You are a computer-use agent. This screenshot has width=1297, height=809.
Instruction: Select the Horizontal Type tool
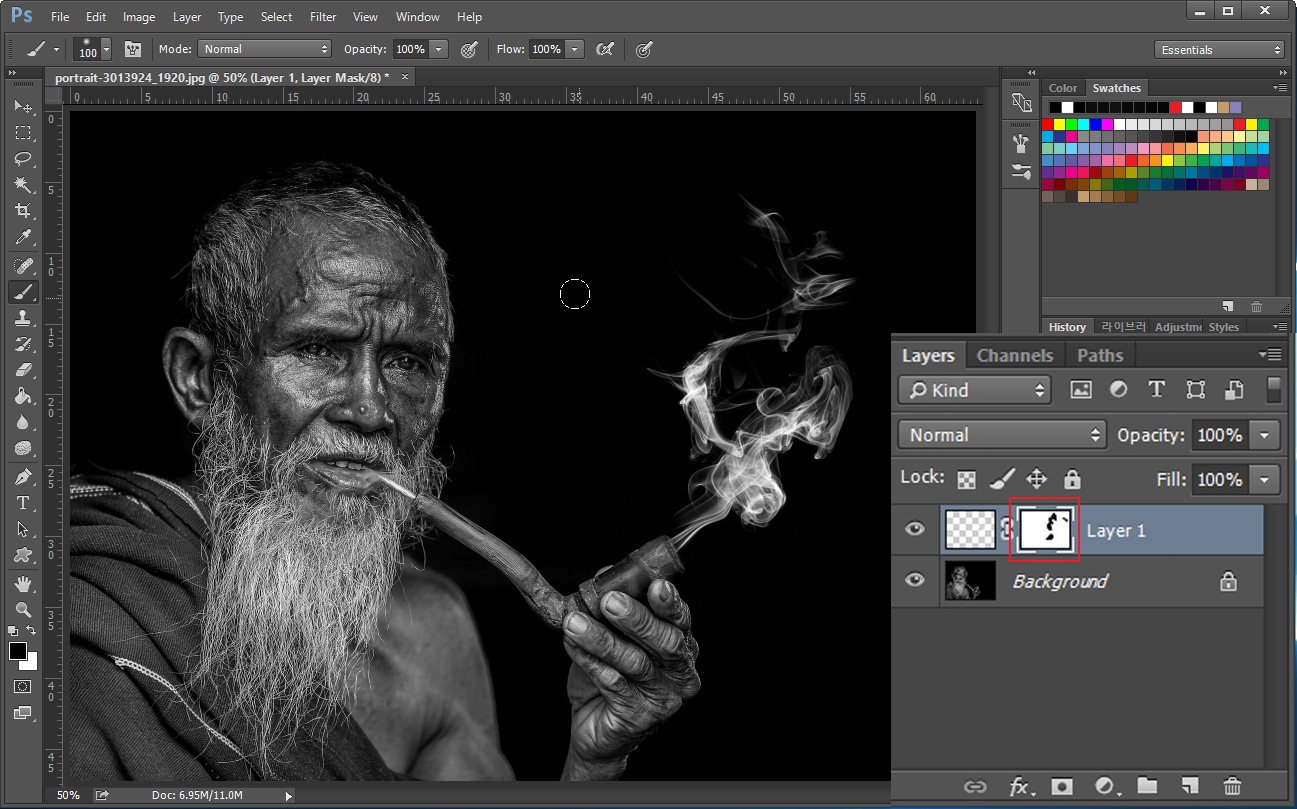pyautogui.click(x=22, y=503)
